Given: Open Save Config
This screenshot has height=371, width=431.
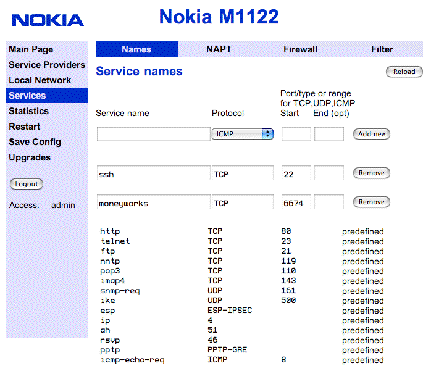Looking at the screenshot, I should pos(35,142).
